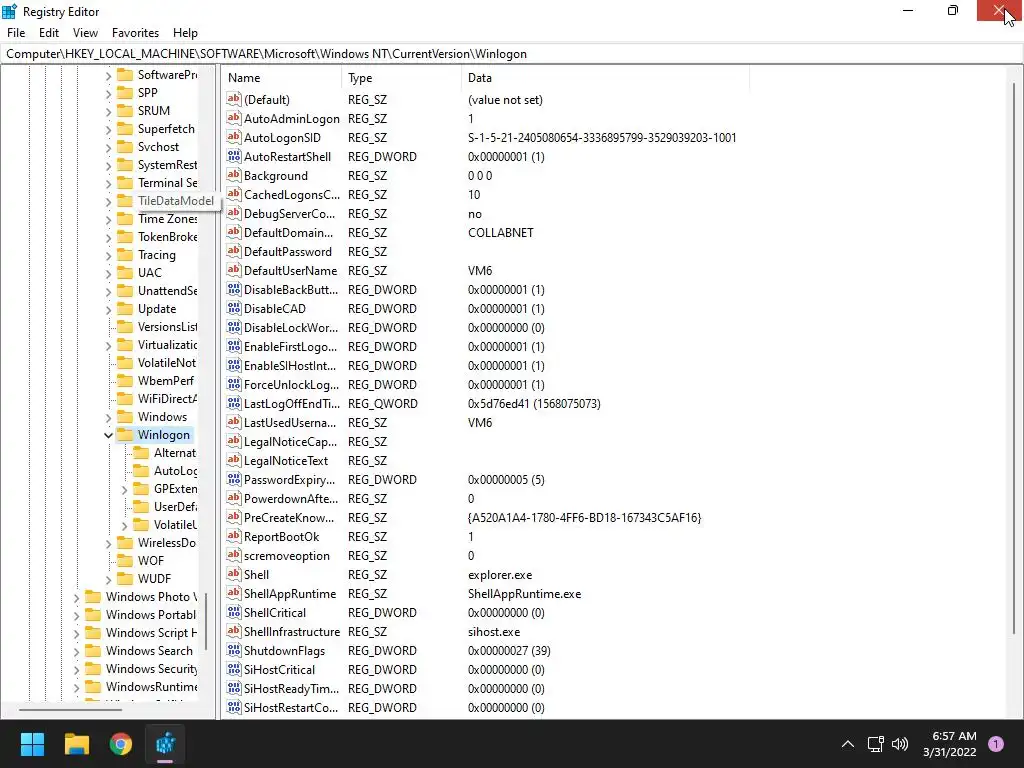This screenshot has height=768, width=1024.
Task: Select the DefaultUserName value
Action: 290,270
